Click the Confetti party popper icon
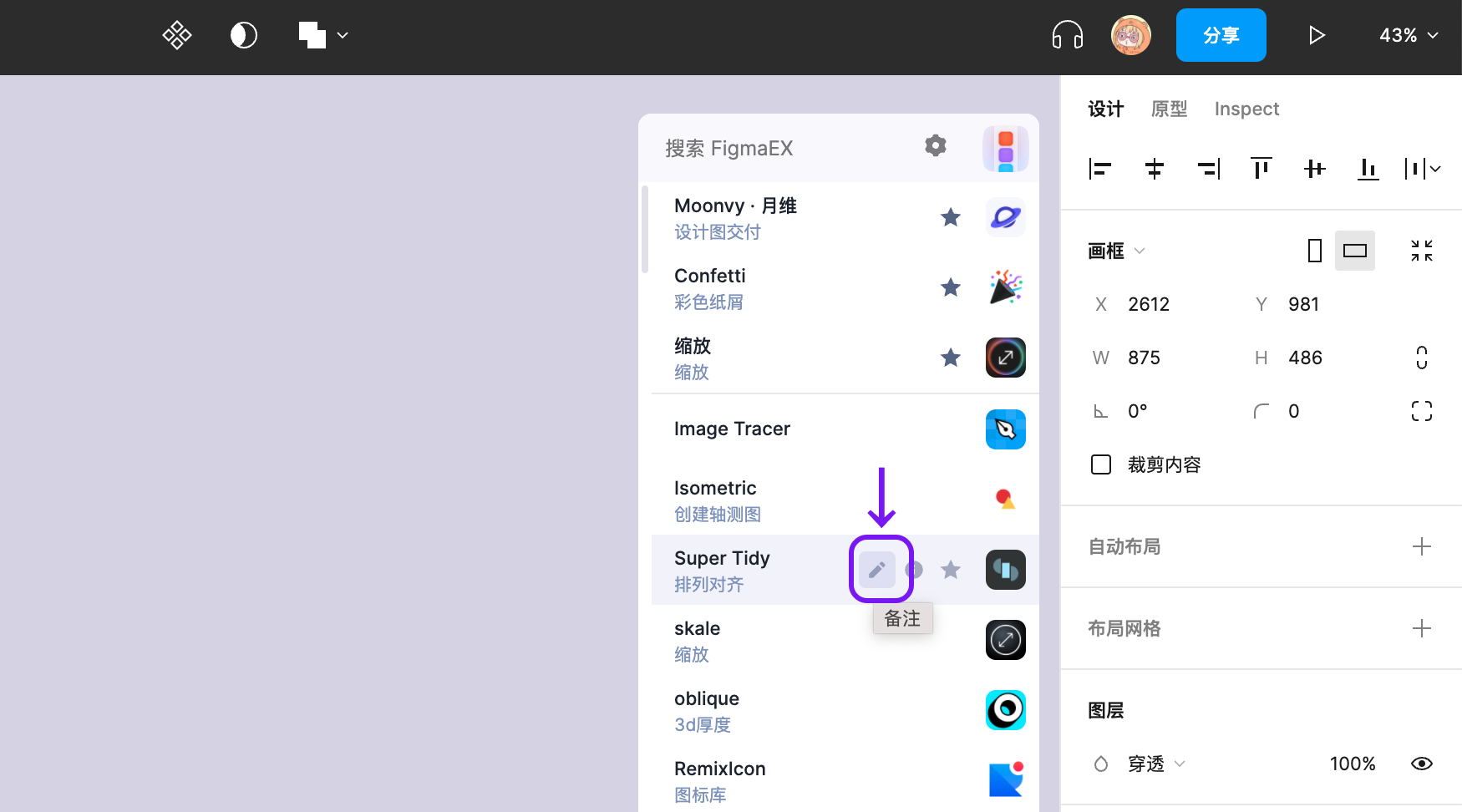 (x=1006, y=287)
